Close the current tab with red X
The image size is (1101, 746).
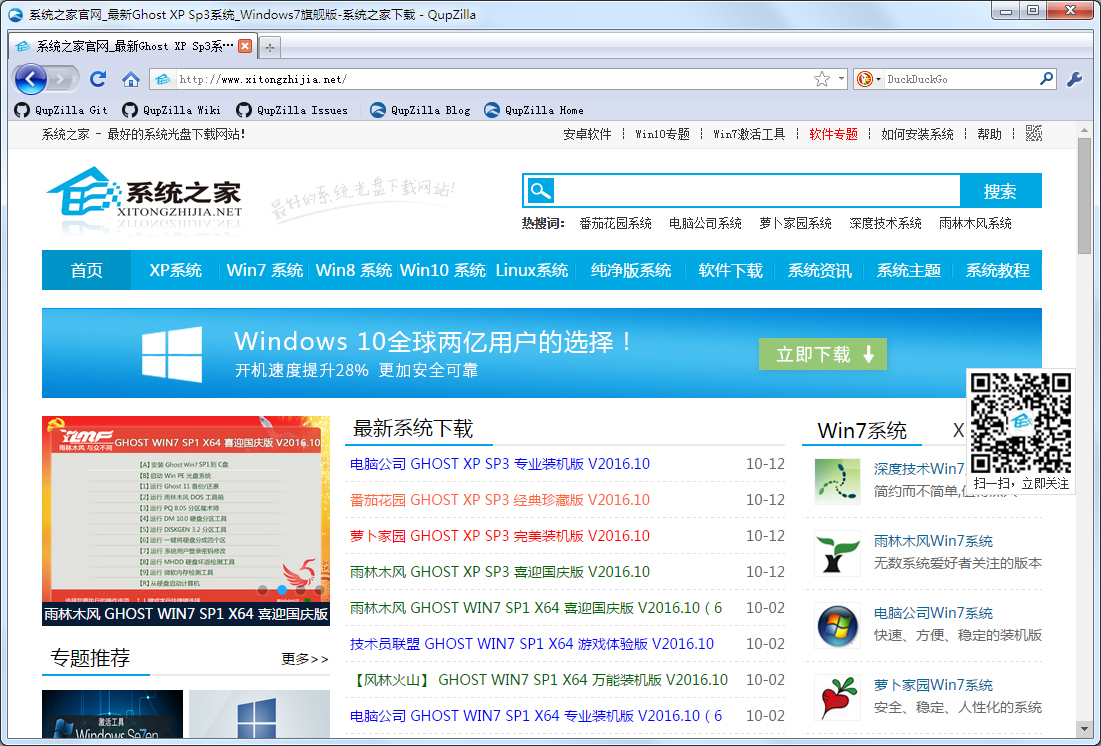click(x=245, y=46)
